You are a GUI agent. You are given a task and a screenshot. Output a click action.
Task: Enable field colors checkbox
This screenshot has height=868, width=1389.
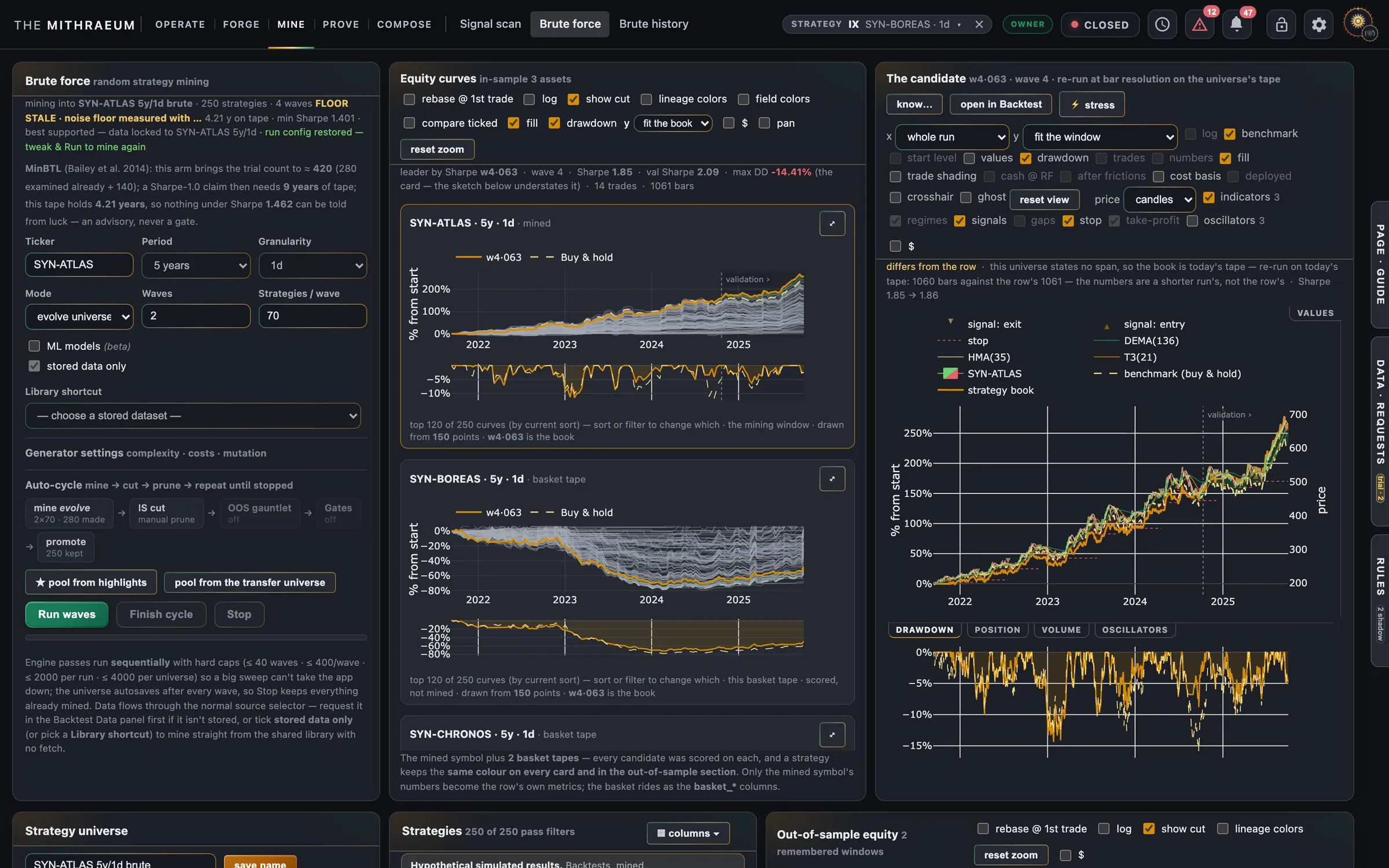[743, 99]
